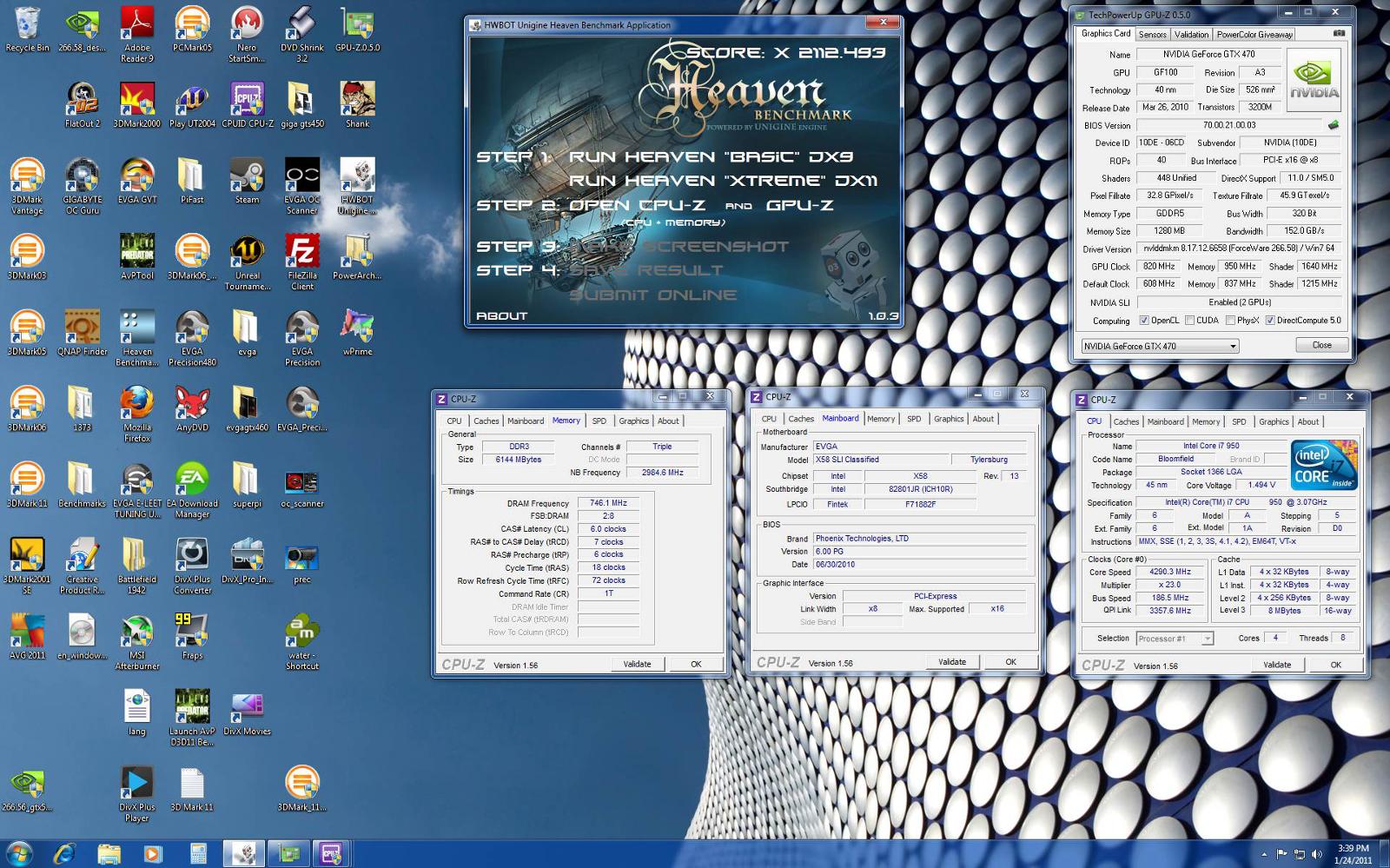
Task: Click Validate in the CPU tab CPU-Z window
Action: click(1277, 665)
